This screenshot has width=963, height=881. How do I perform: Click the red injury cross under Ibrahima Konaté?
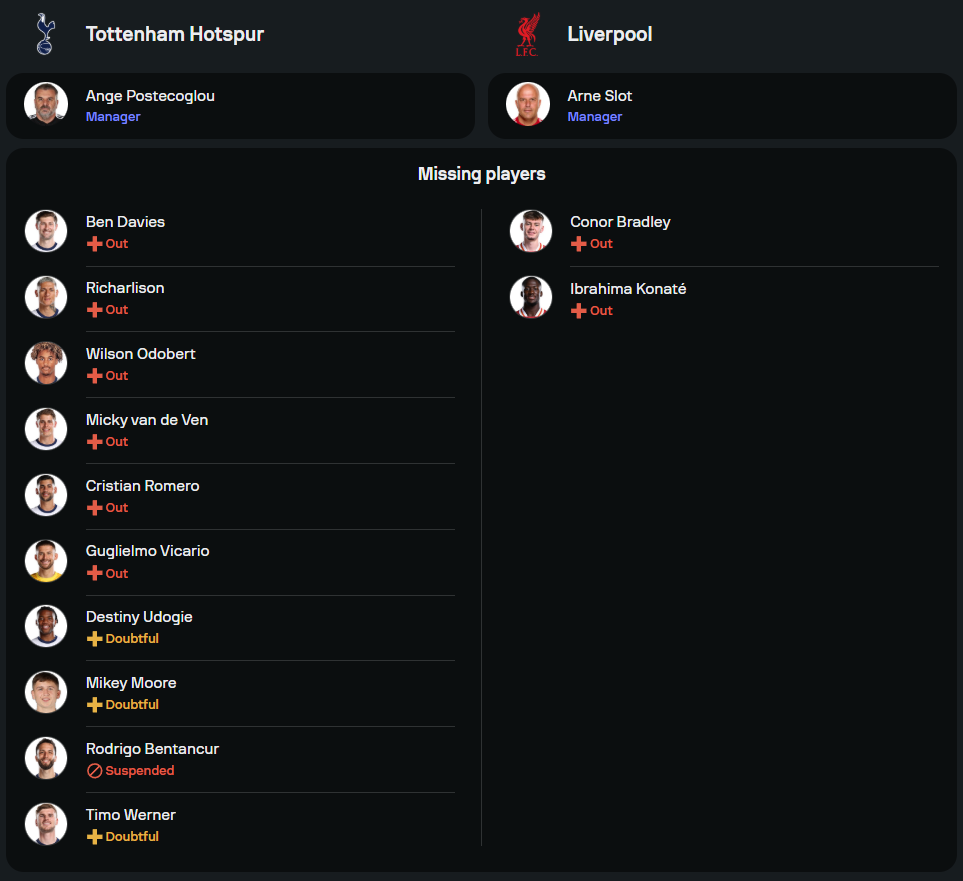(579, 311)
